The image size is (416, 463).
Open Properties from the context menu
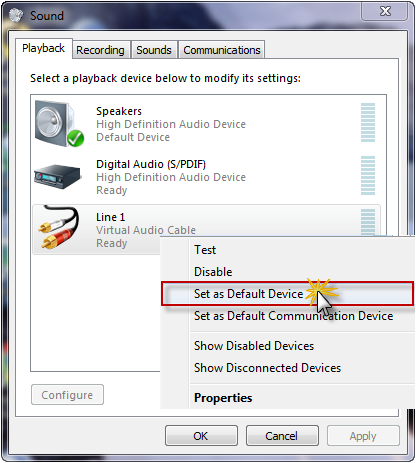pyautogui.click(x=223, y=398)
